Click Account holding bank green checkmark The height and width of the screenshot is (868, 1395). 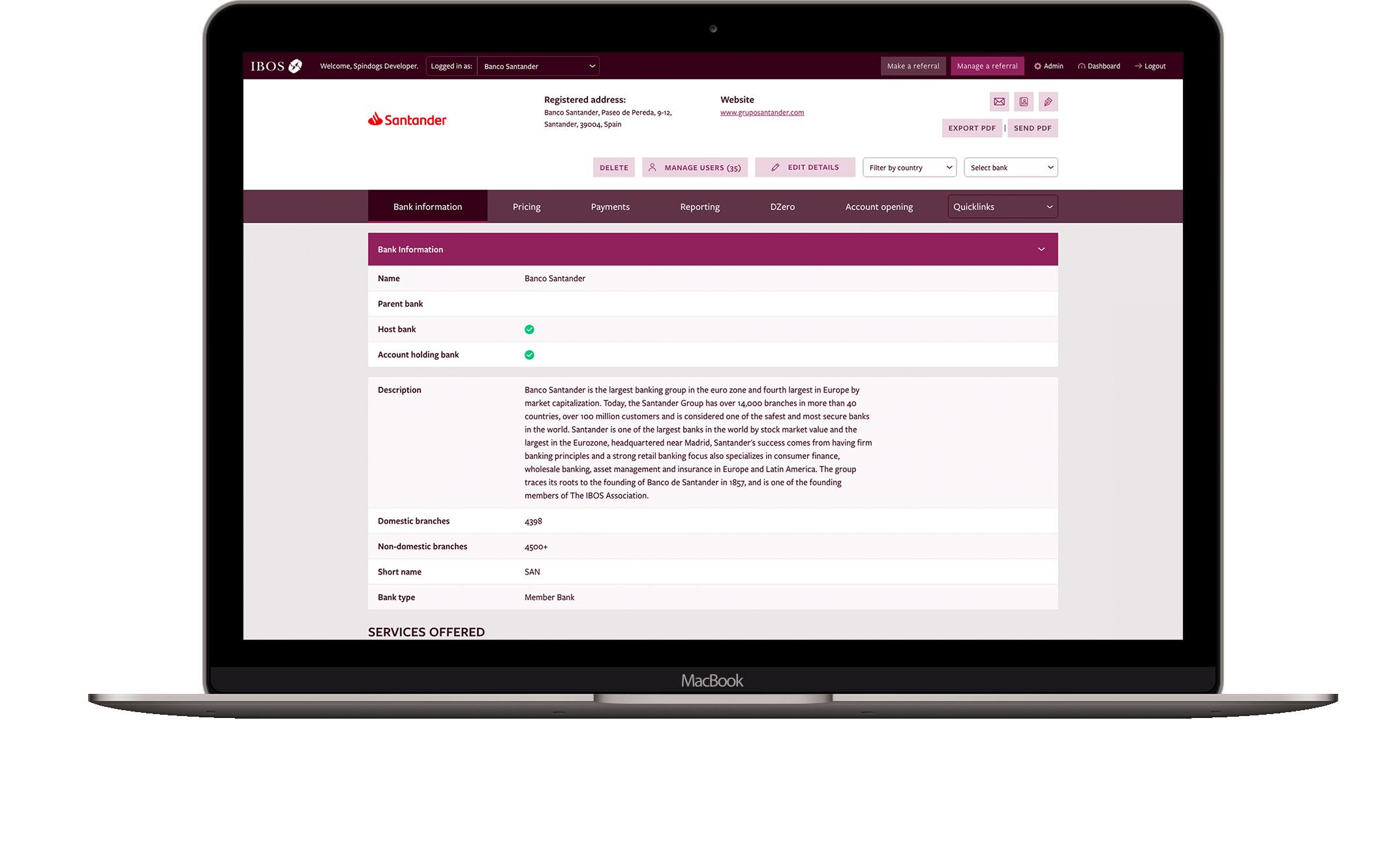coord(529,355)
